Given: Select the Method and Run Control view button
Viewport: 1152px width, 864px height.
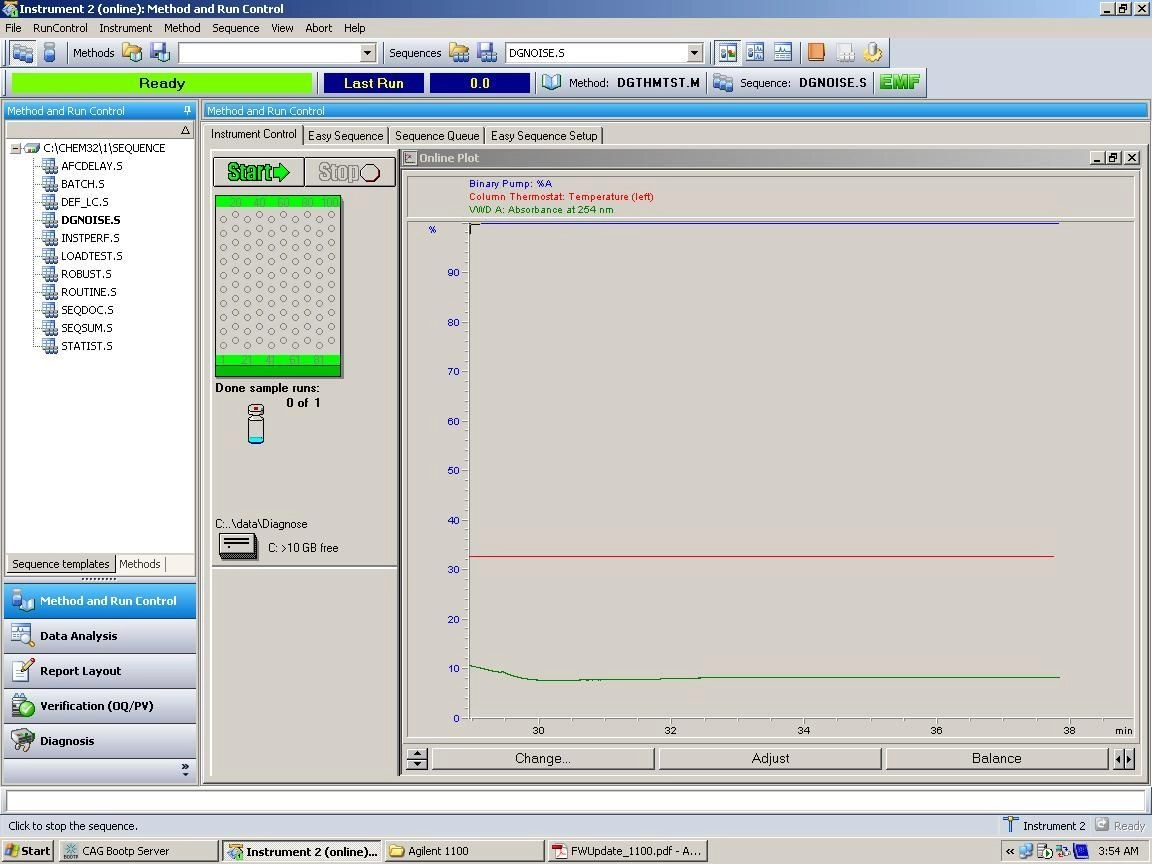Looking at the screenshot, I should tap(100, 600).
